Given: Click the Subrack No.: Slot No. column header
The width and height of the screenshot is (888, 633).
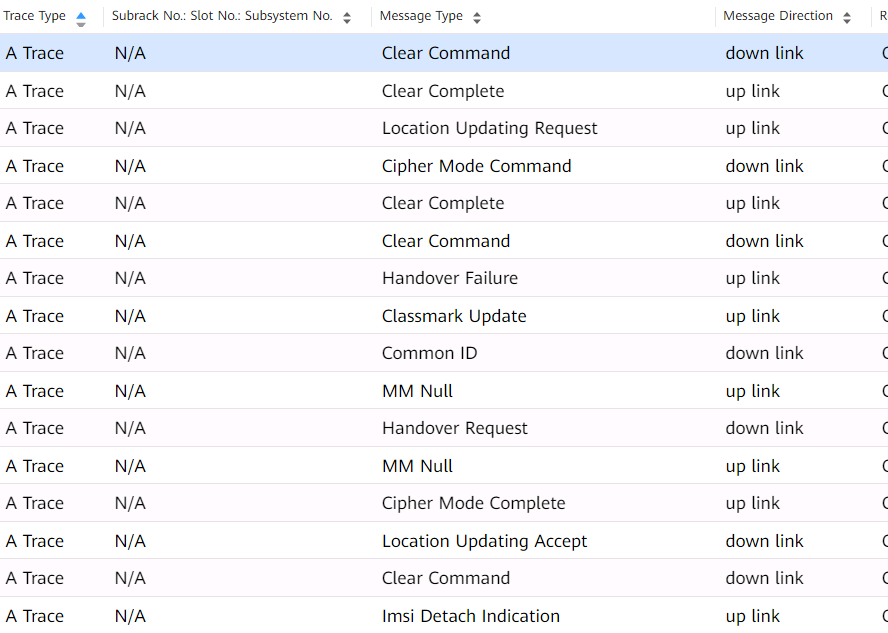Looking at the screenshot, I should click(222, 16).
